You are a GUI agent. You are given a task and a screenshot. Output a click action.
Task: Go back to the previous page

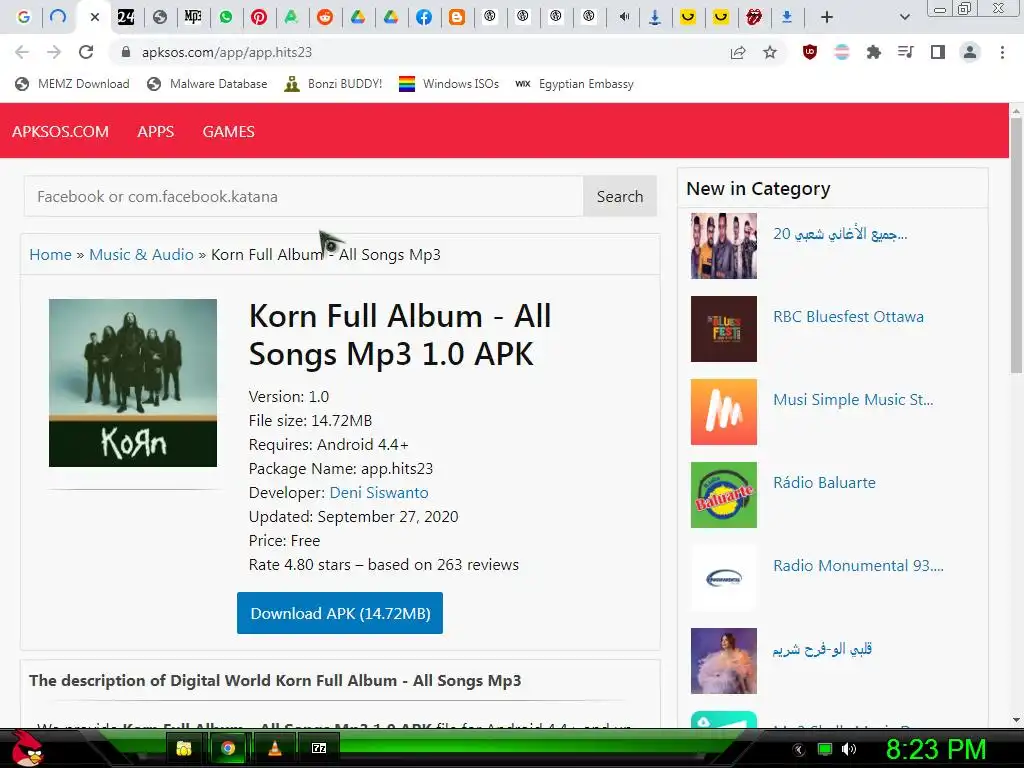coord(22,52)
